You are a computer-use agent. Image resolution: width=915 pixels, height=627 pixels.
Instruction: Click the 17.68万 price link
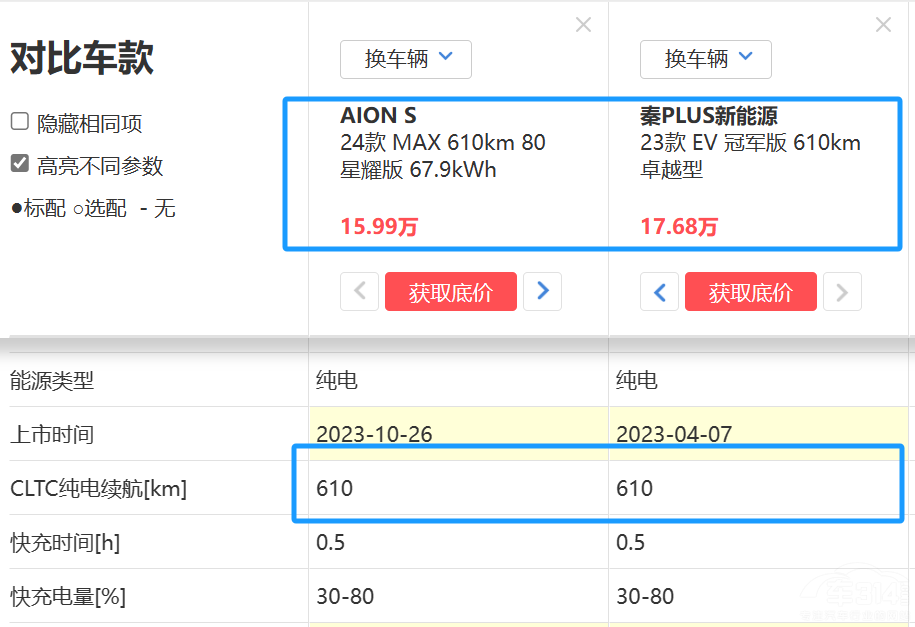[x=678, y=227]
